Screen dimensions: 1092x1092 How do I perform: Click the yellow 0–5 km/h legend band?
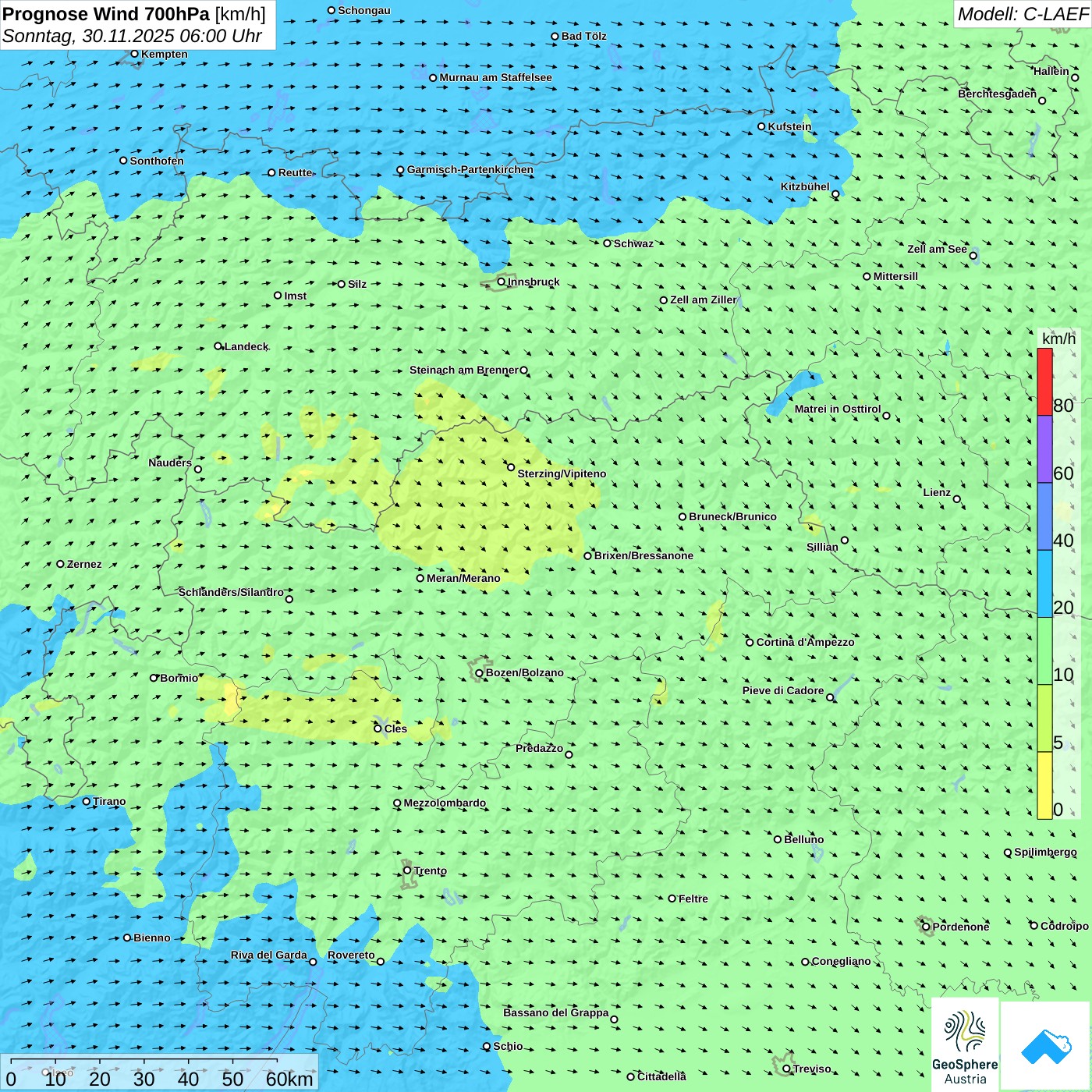pos(1044,785)
